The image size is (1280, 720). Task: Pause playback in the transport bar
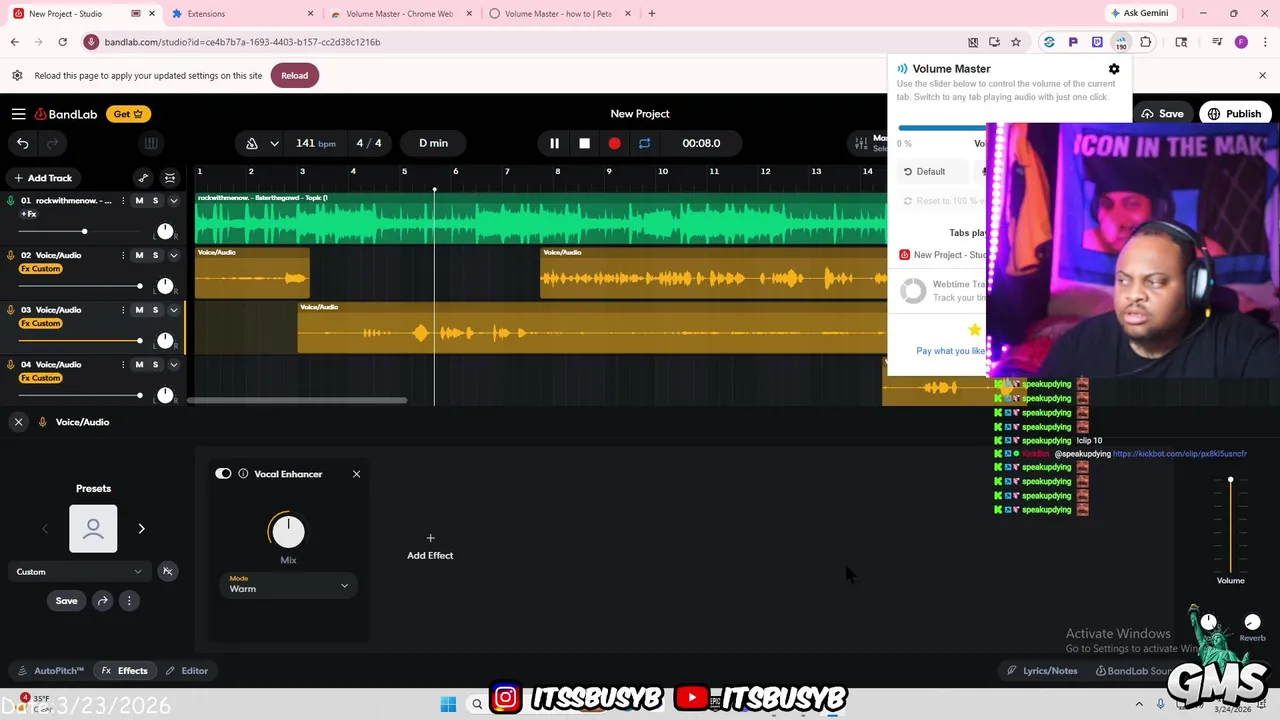click(x=554, y=143)
